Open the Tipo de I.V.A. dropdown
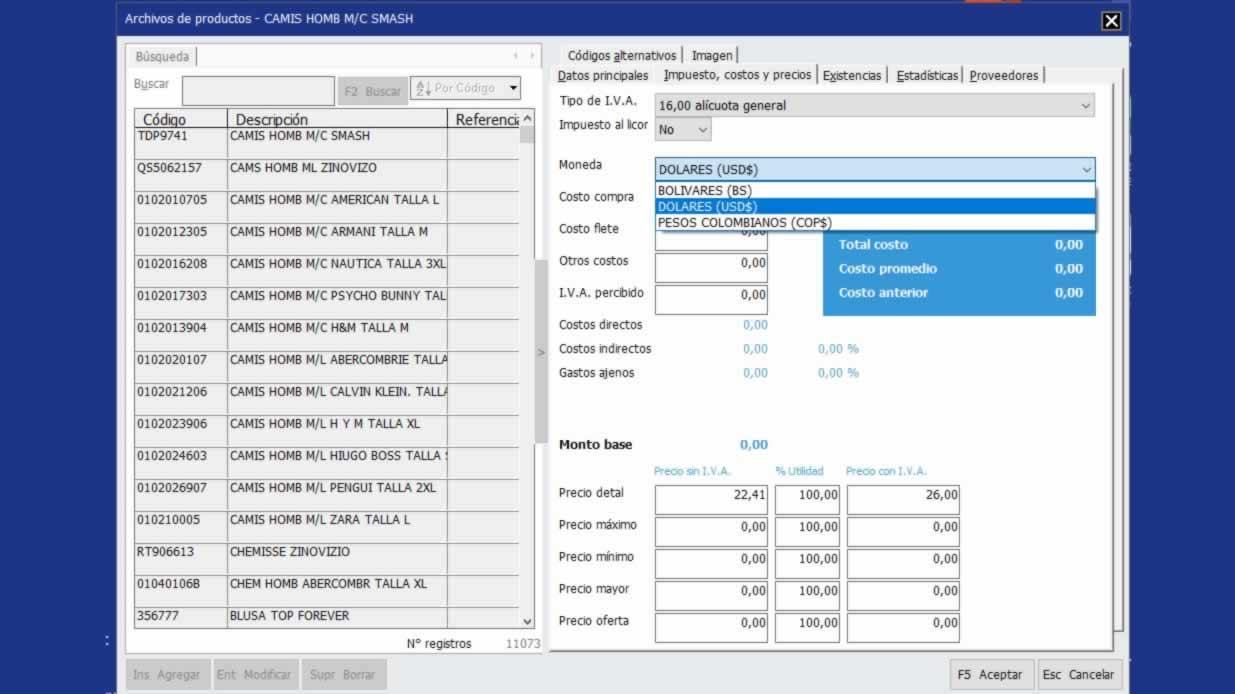This screenshot has height=694, width=1235. [874, 105]
